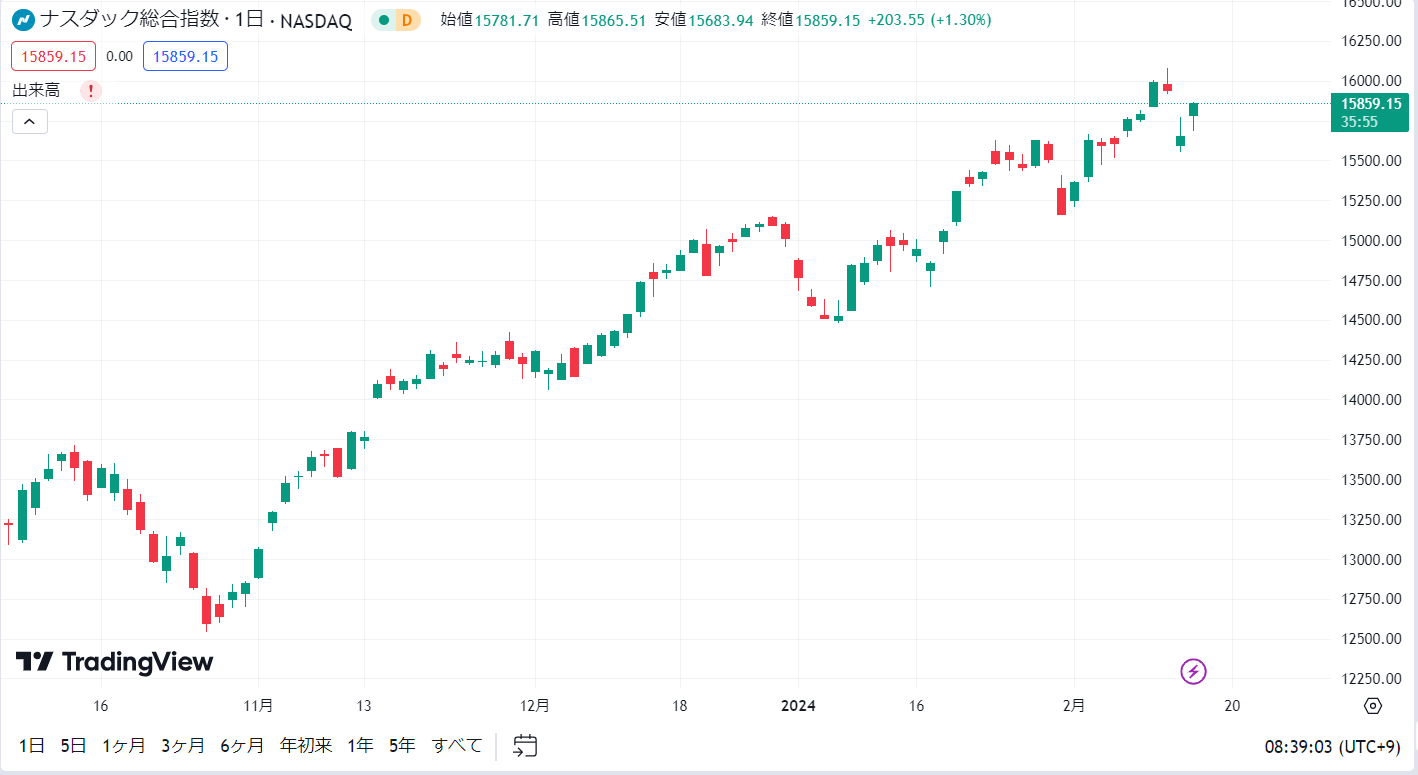
Task: Click the +203.55 (+1.30%) change value
Action: 929,20
